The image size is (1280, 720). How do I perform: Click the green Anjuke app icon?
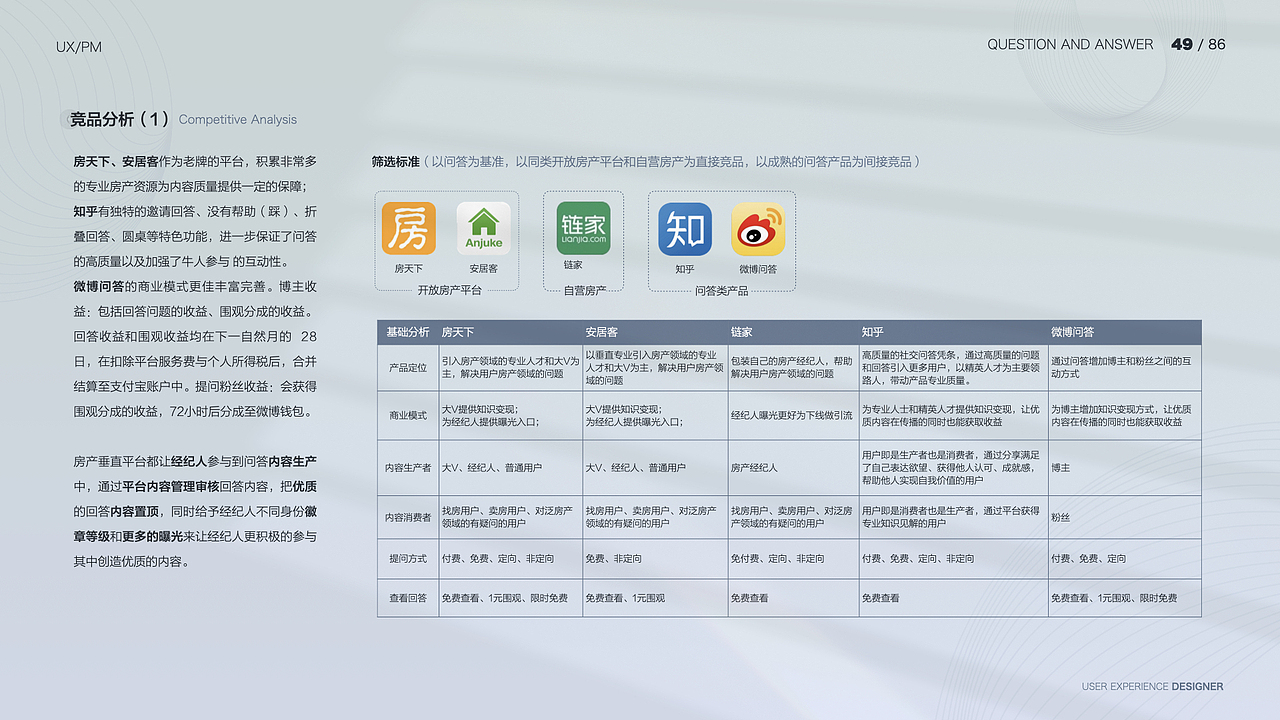(x=484, y=228)
